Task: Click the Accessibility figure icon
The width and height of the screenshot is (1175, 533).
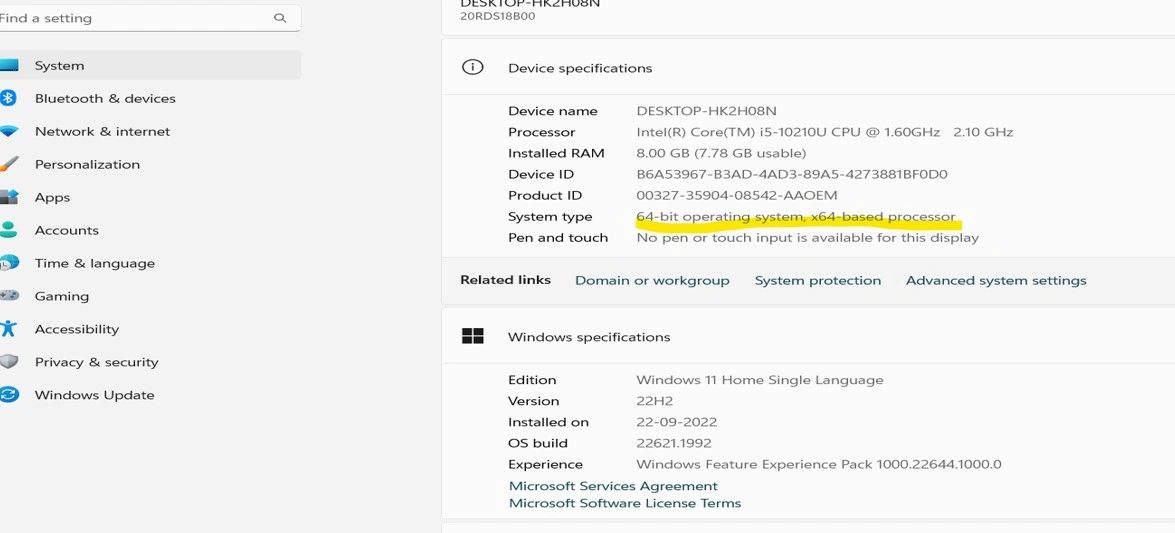Action: click(x=8, y=329)
